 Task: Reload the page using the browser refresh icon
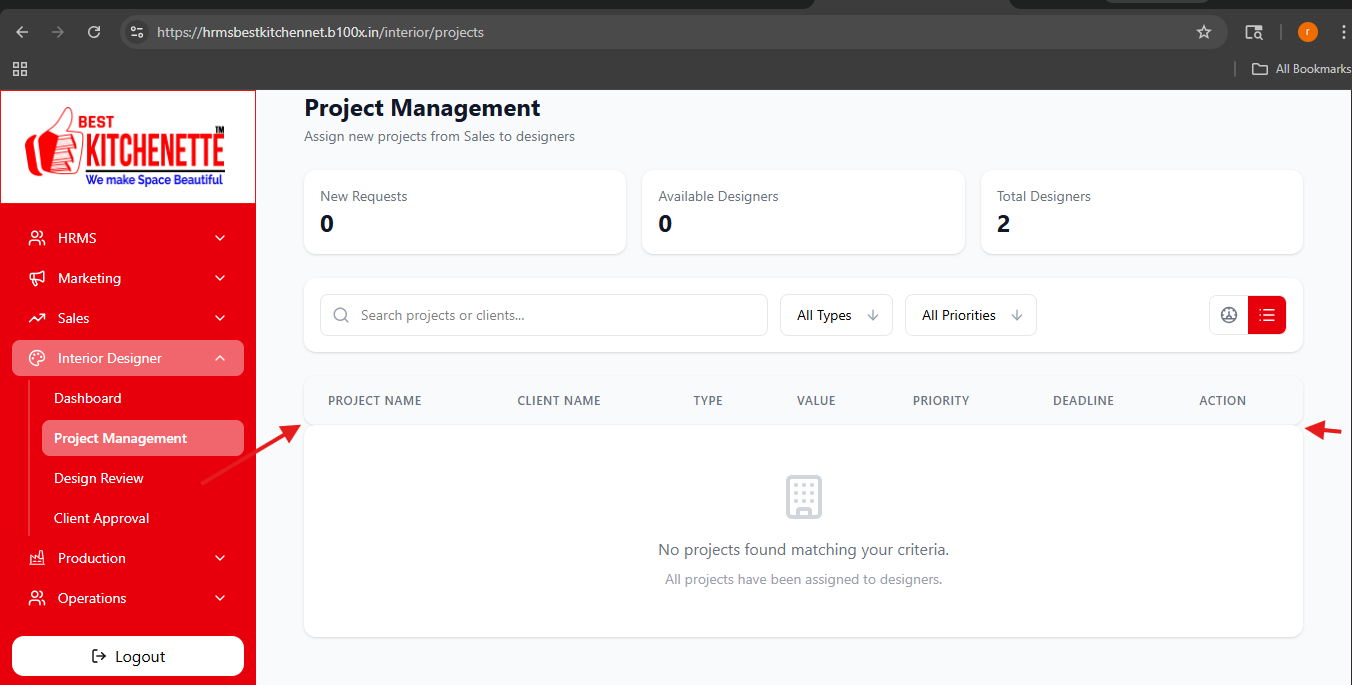[x=94, y=32]
